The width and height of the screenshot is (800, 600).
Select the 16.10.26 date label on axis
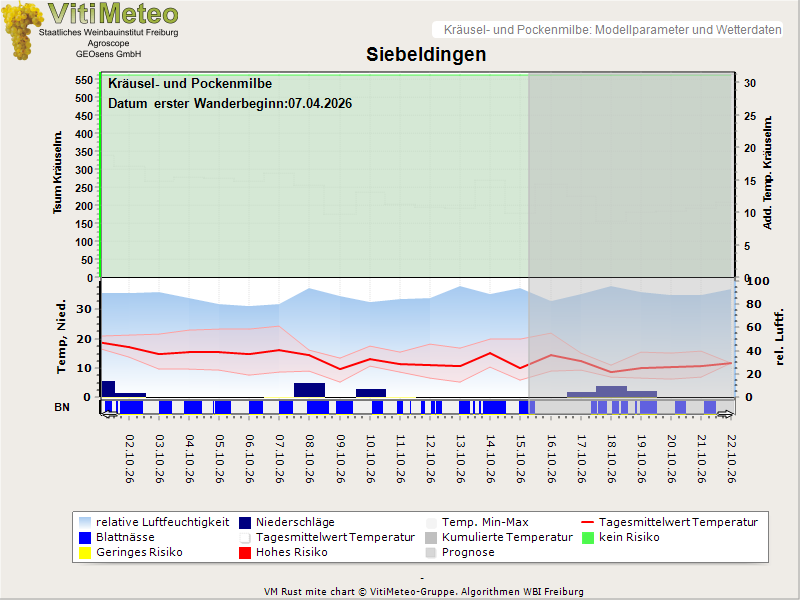[551, 459]
